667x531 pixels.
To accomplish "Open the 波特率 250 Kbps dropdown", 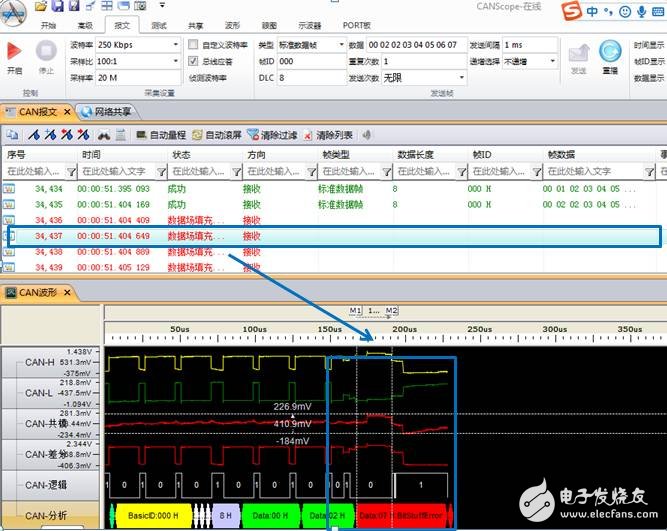I will [x=175, y=45].
